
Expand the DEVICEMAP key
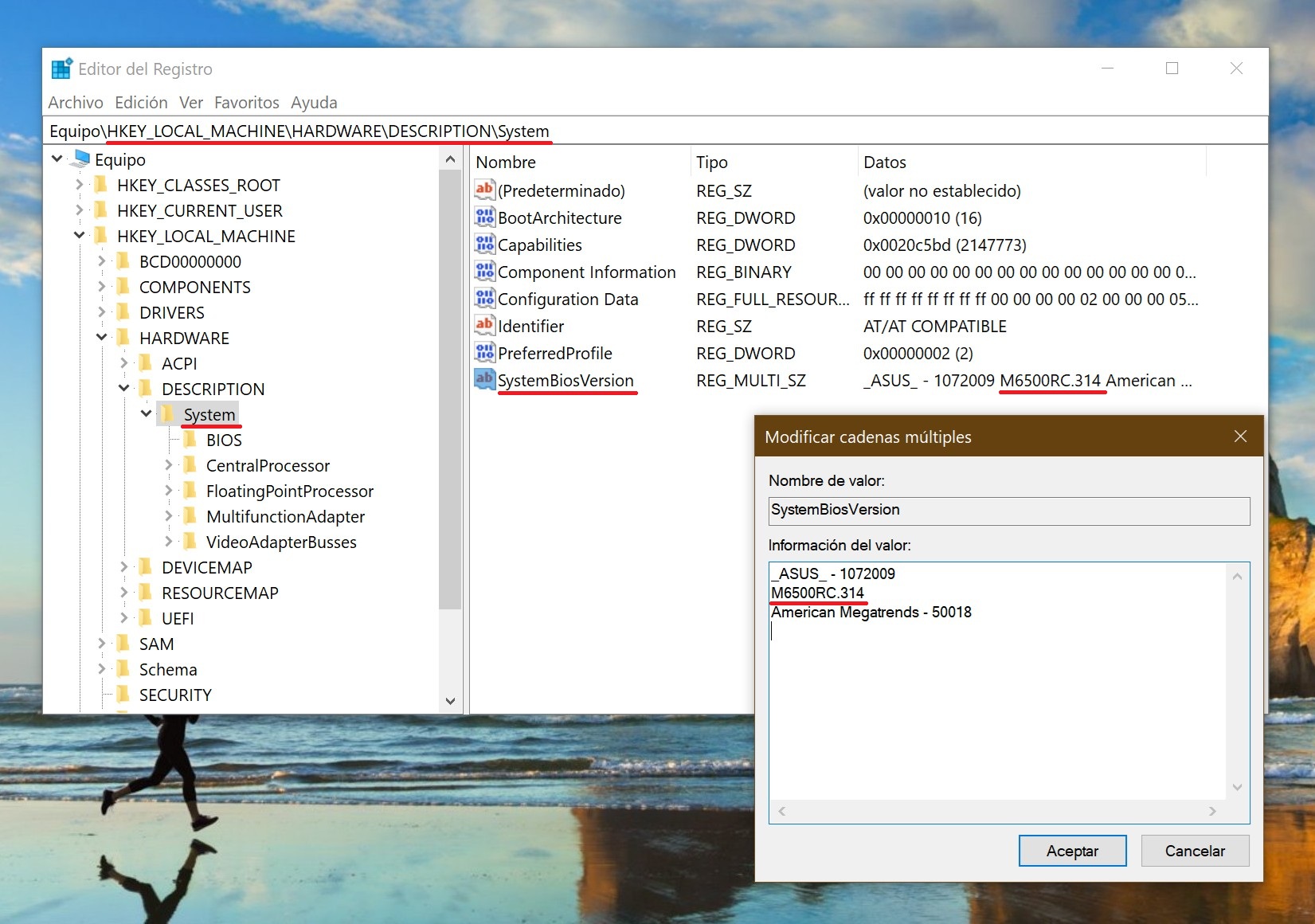(x=123, y=567)
